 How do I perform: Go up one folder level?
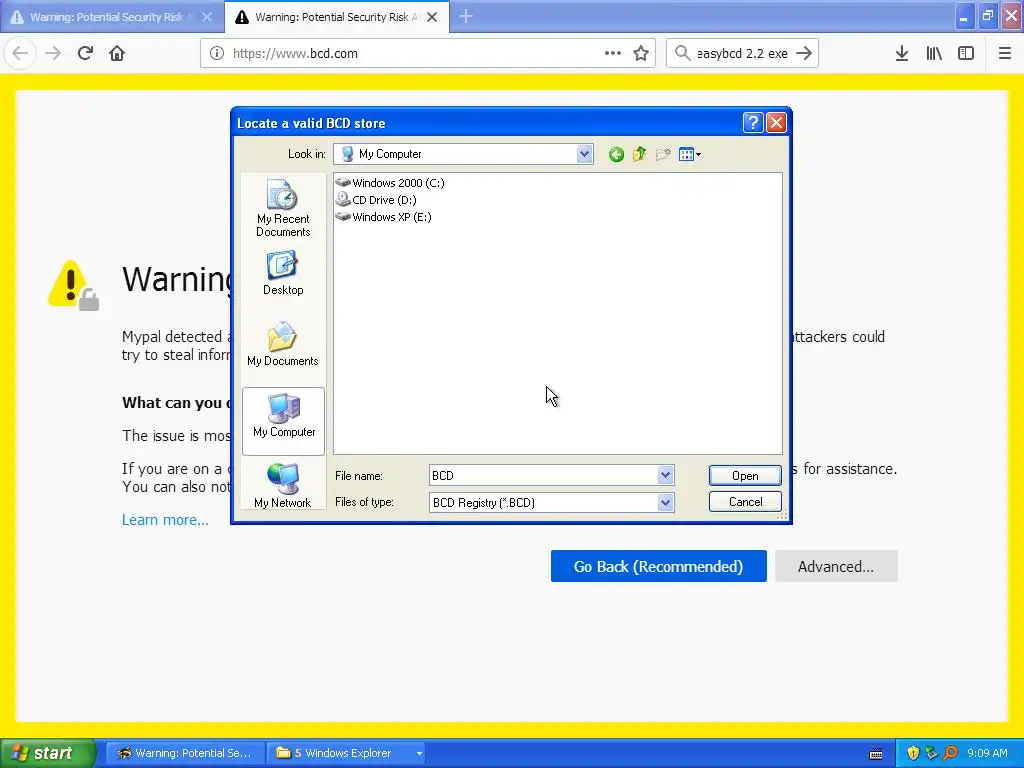(639, 155)
